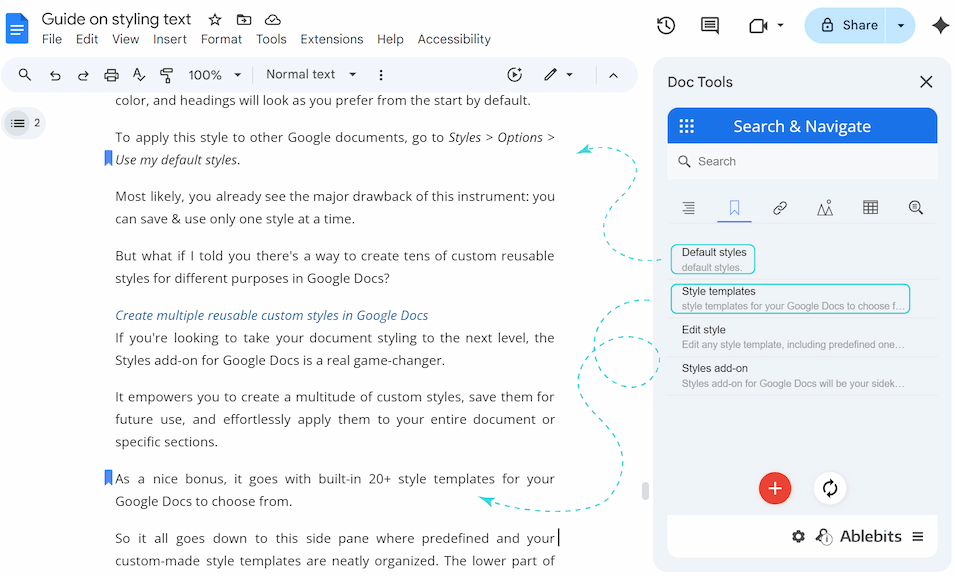Open the Google Docs home icon

(x=17, y=29)
